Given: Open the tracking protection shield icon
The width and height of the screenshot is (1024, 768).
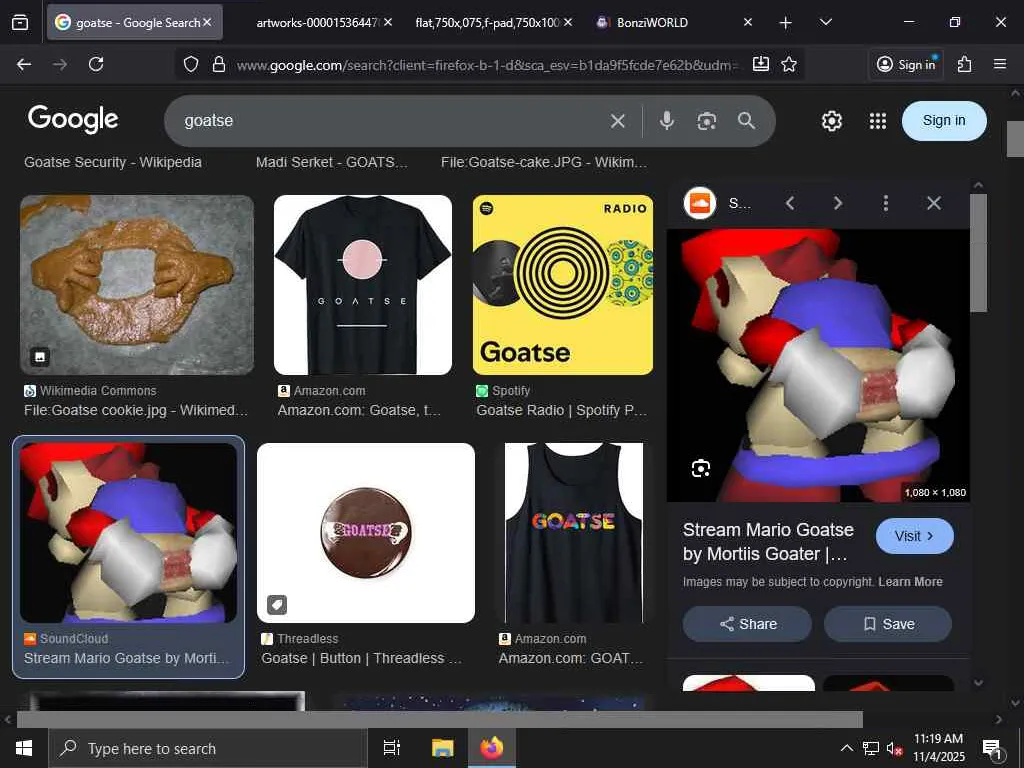Looking at the screenshot, I should tap(191, 64).
